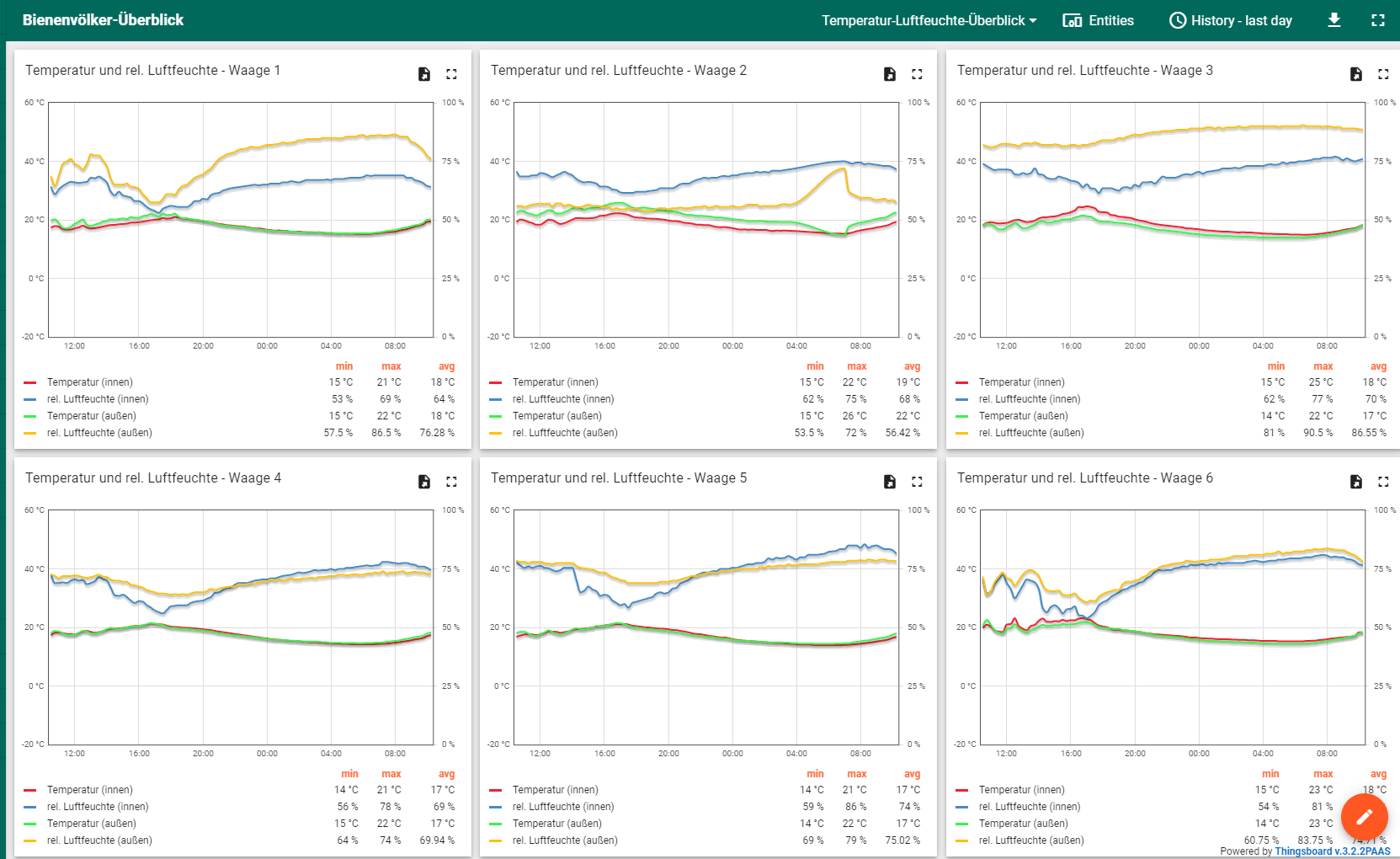Image resolution: width=1400 pixels, height=859 pixels.
Task: Click the orange edit pencil button
Action: pos(1364,816)
